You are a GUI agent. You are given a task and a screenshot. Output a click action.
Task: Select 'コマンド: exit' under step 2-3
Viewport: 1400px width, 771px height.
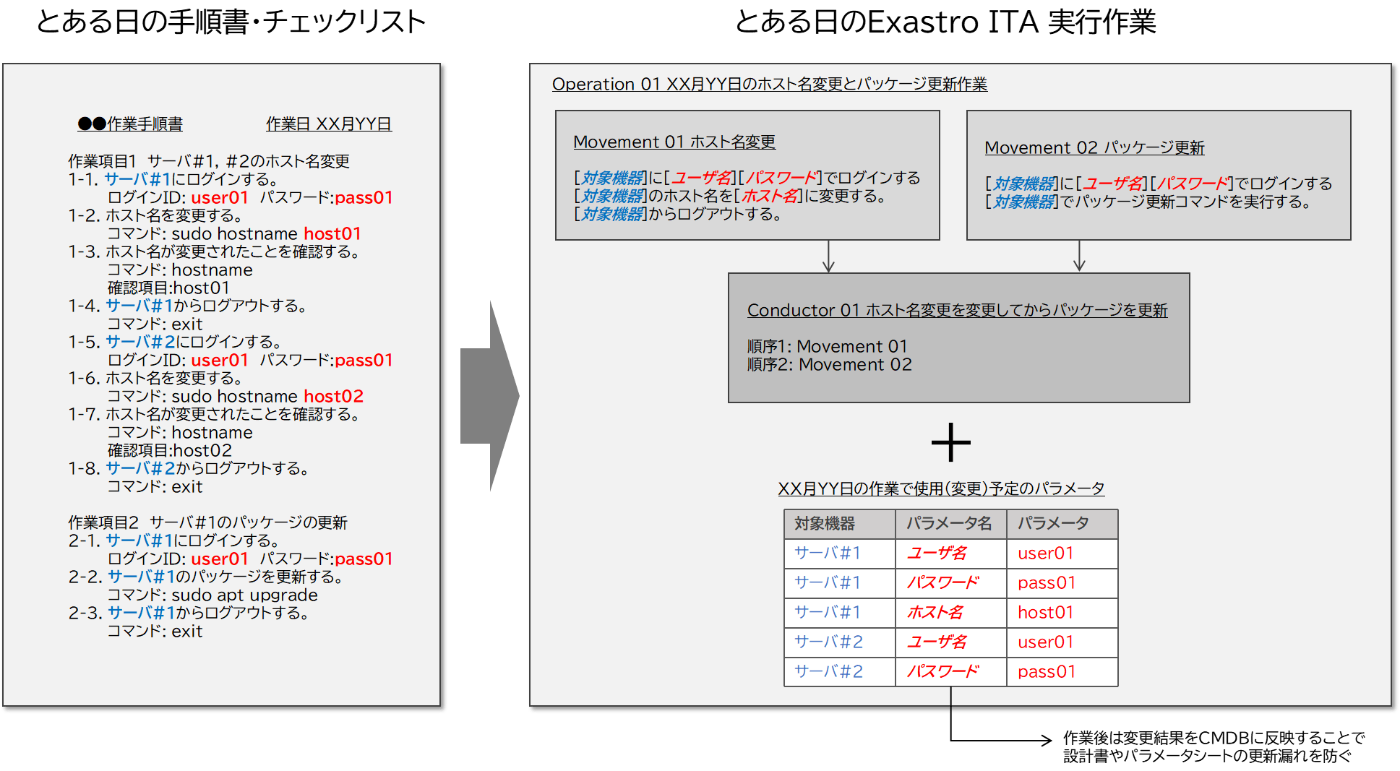click(x=155, y=631)
